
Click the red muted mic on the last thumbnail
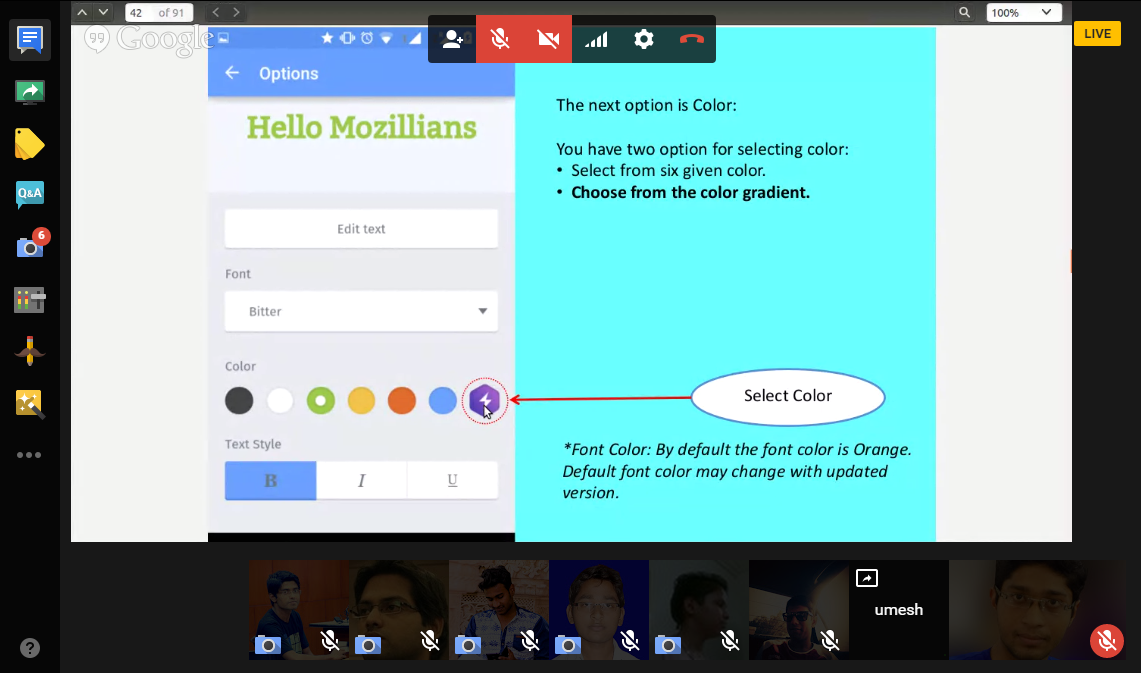1107,641
